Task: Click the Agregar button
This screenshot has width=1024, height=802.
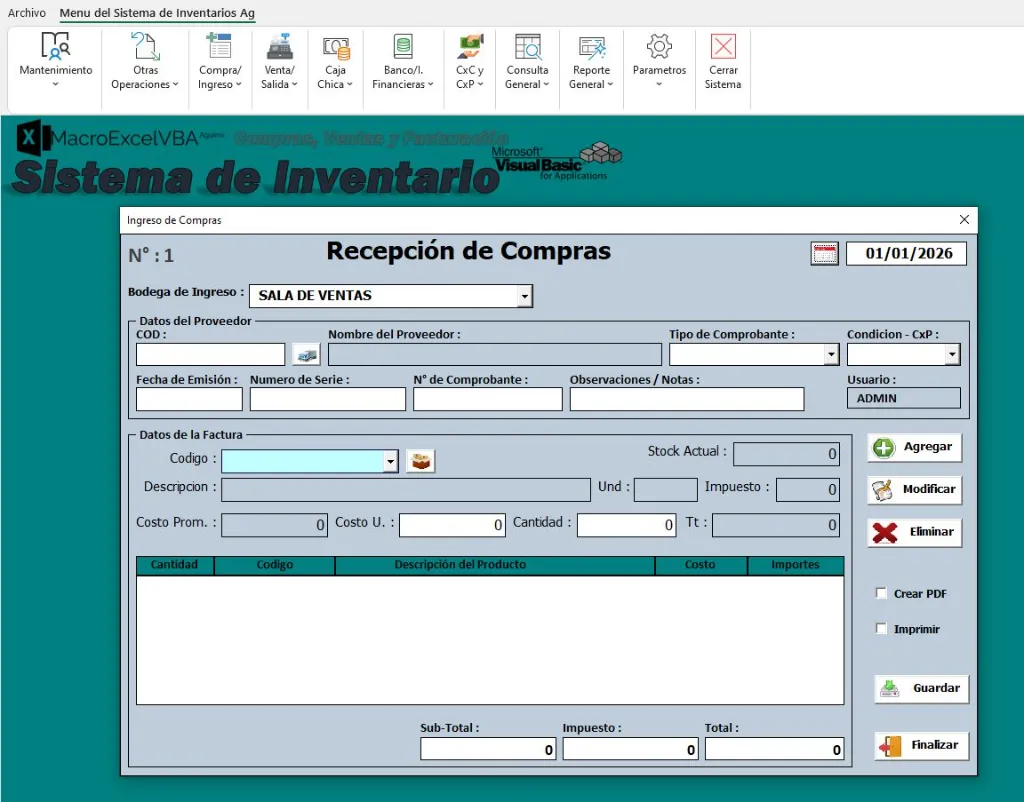Action: (913, 447)
